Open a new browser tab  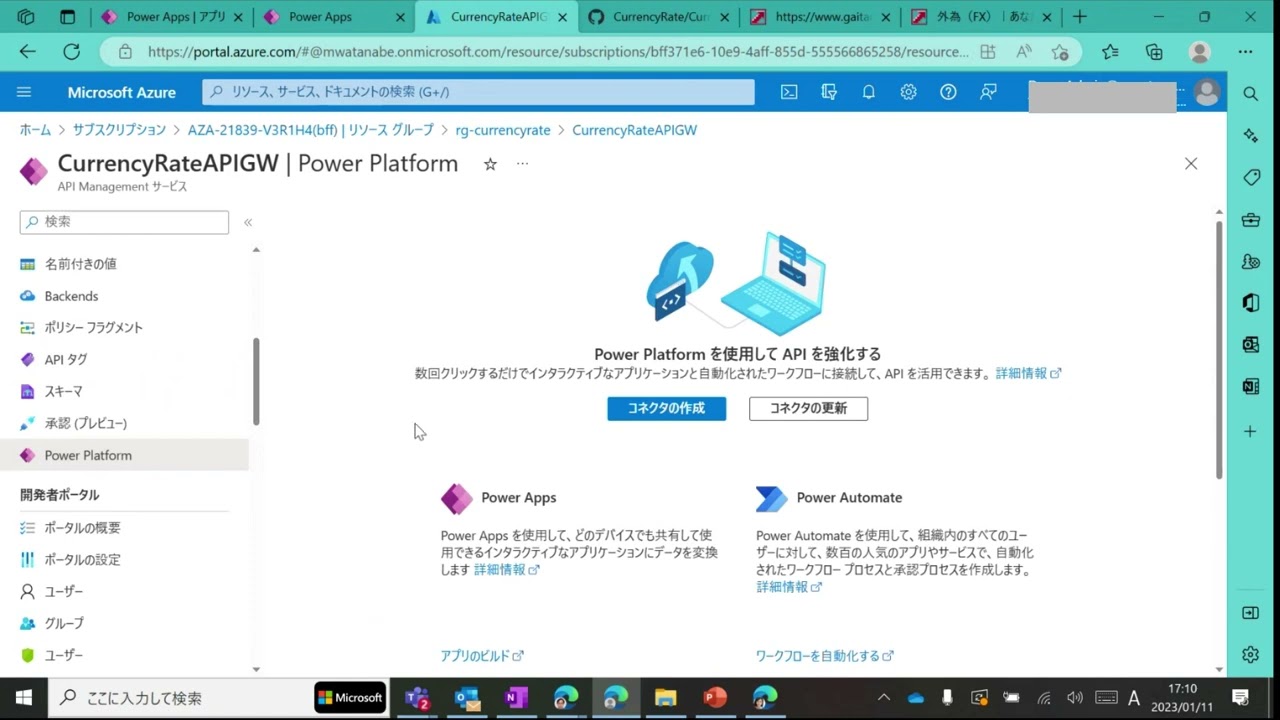pyautogui.click(x=1080, y=17)
